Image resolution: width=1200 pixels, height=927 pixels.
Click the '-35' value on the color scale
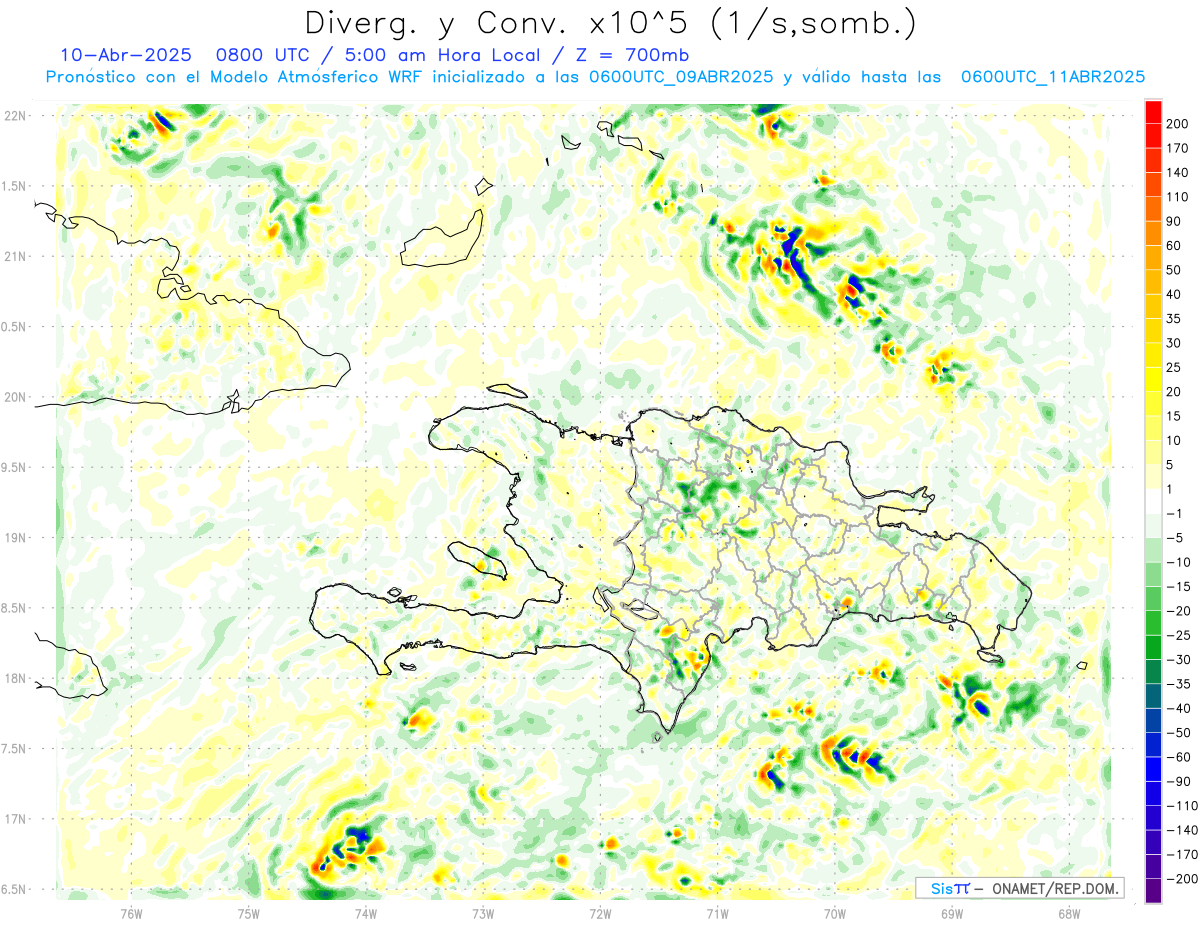coord(1179,684)
